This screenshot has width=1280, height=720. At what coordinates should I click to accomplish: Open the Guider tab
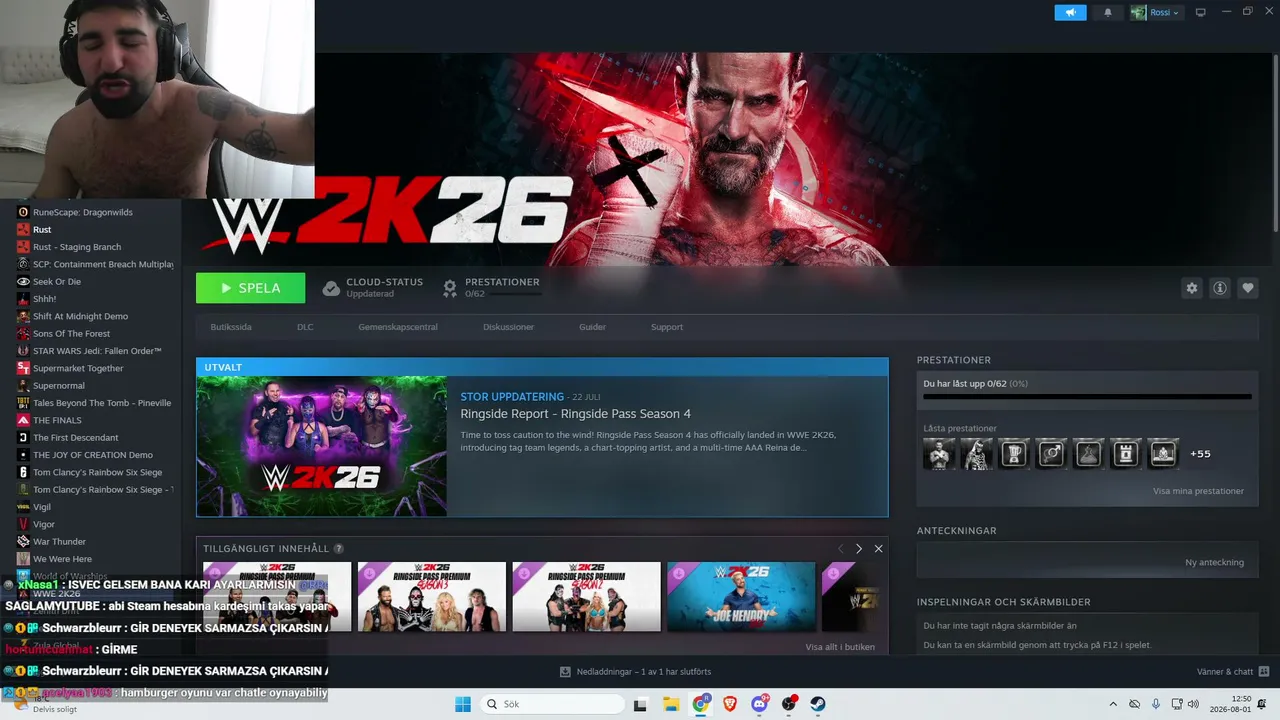click(592, 327)
